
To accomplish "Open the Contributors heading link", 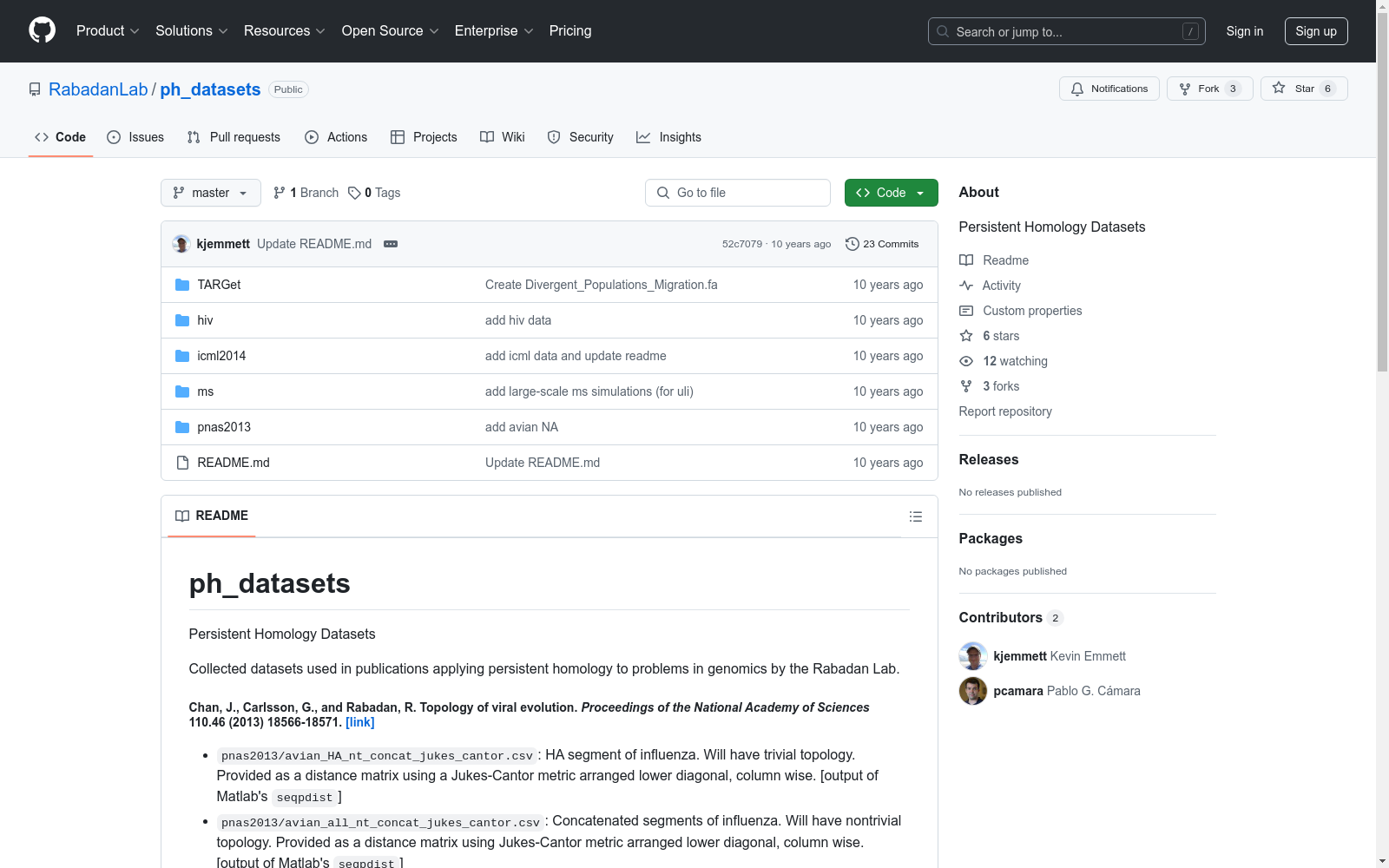I will [1011, 618].
